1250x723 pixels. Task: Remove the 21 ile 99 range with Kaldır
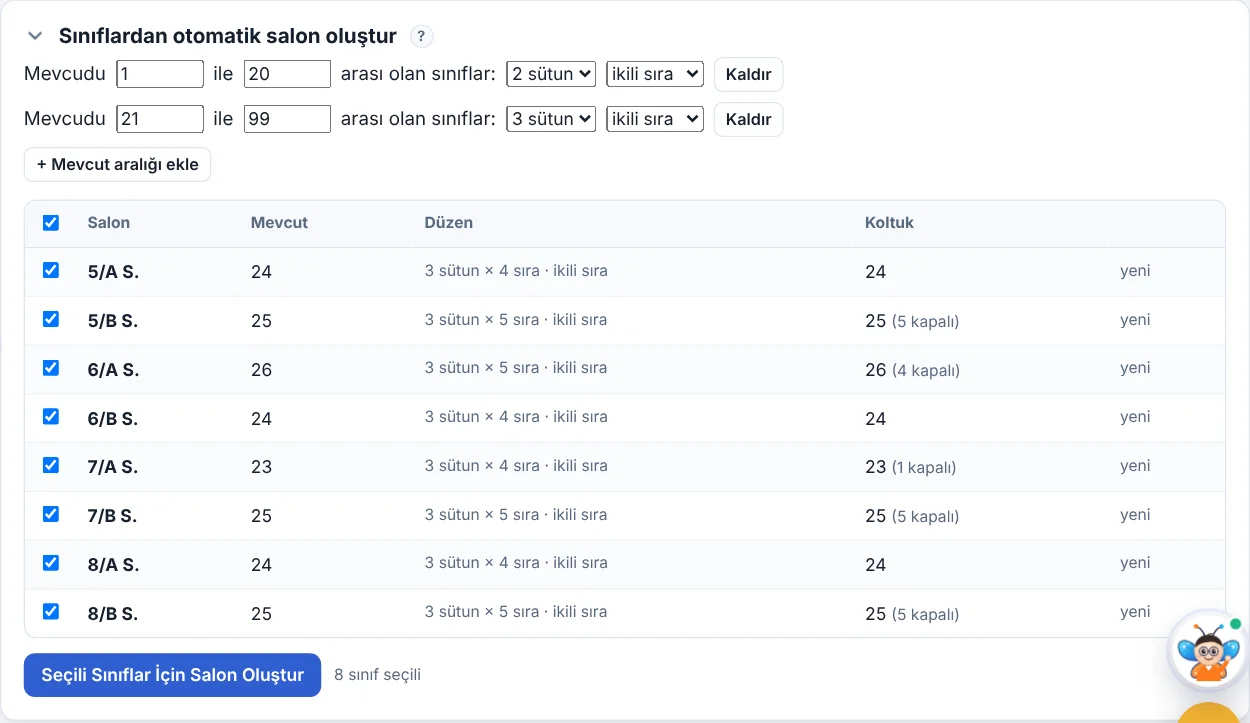click(x=748, y=120)
